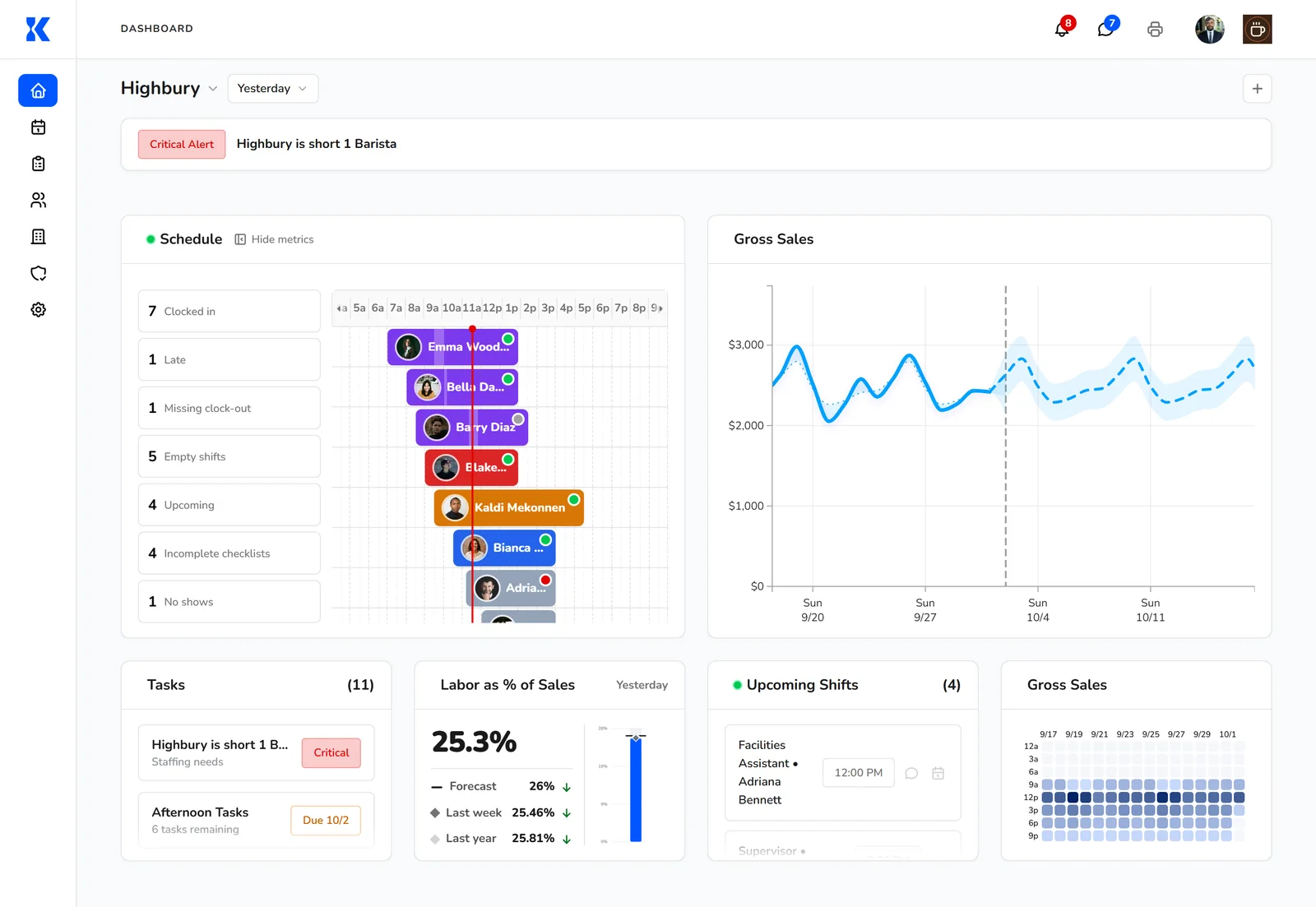Image resolution: width=1316 pixels, height=907 pixels.
Task: Select the 7 Clocked in metric
Action: pyautogui.click(x=229, y=311)
